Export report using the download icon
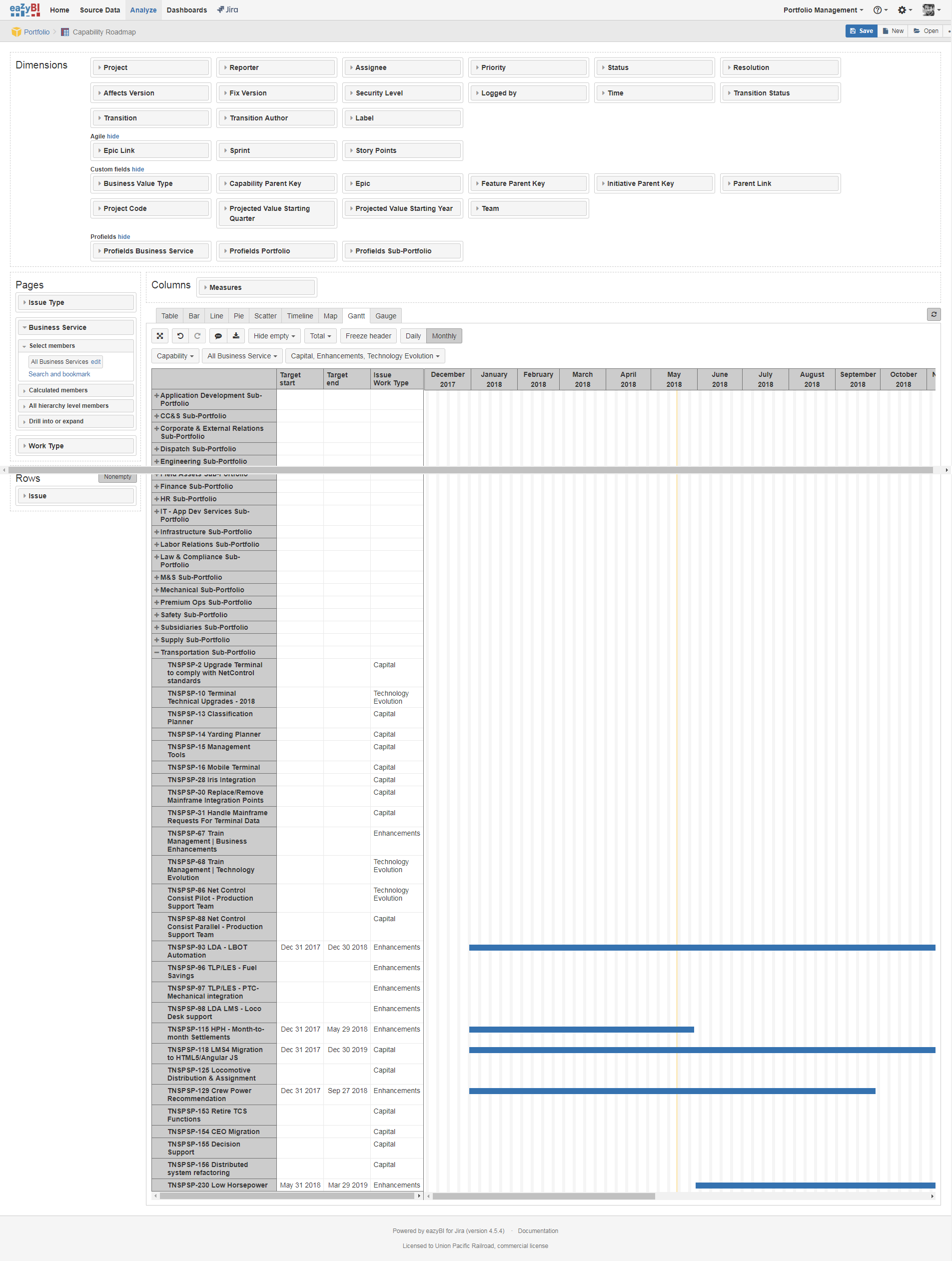 (x=235, y=336)
